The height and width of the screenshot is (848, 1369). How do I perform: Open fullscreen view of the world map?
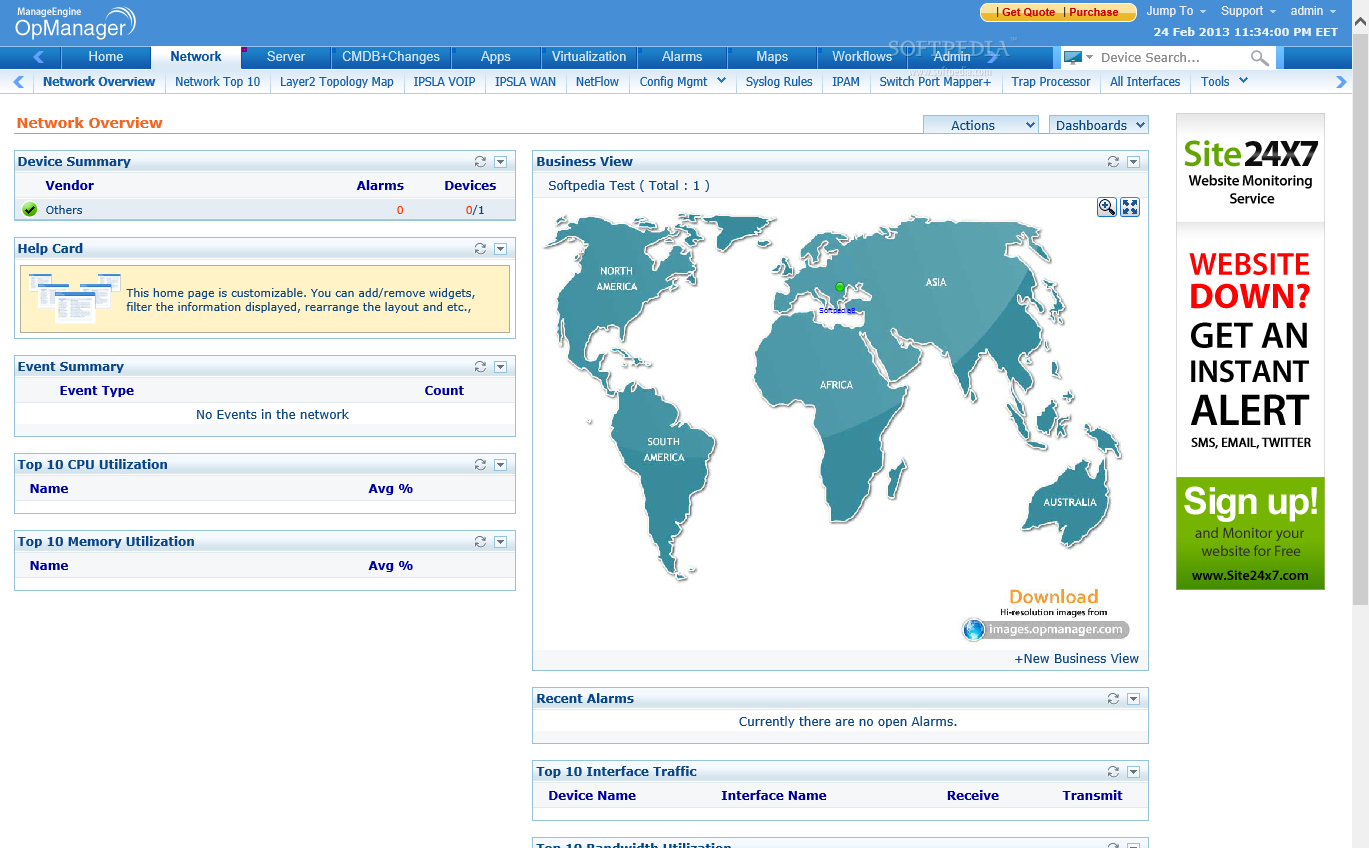(x=1130, y=207)
